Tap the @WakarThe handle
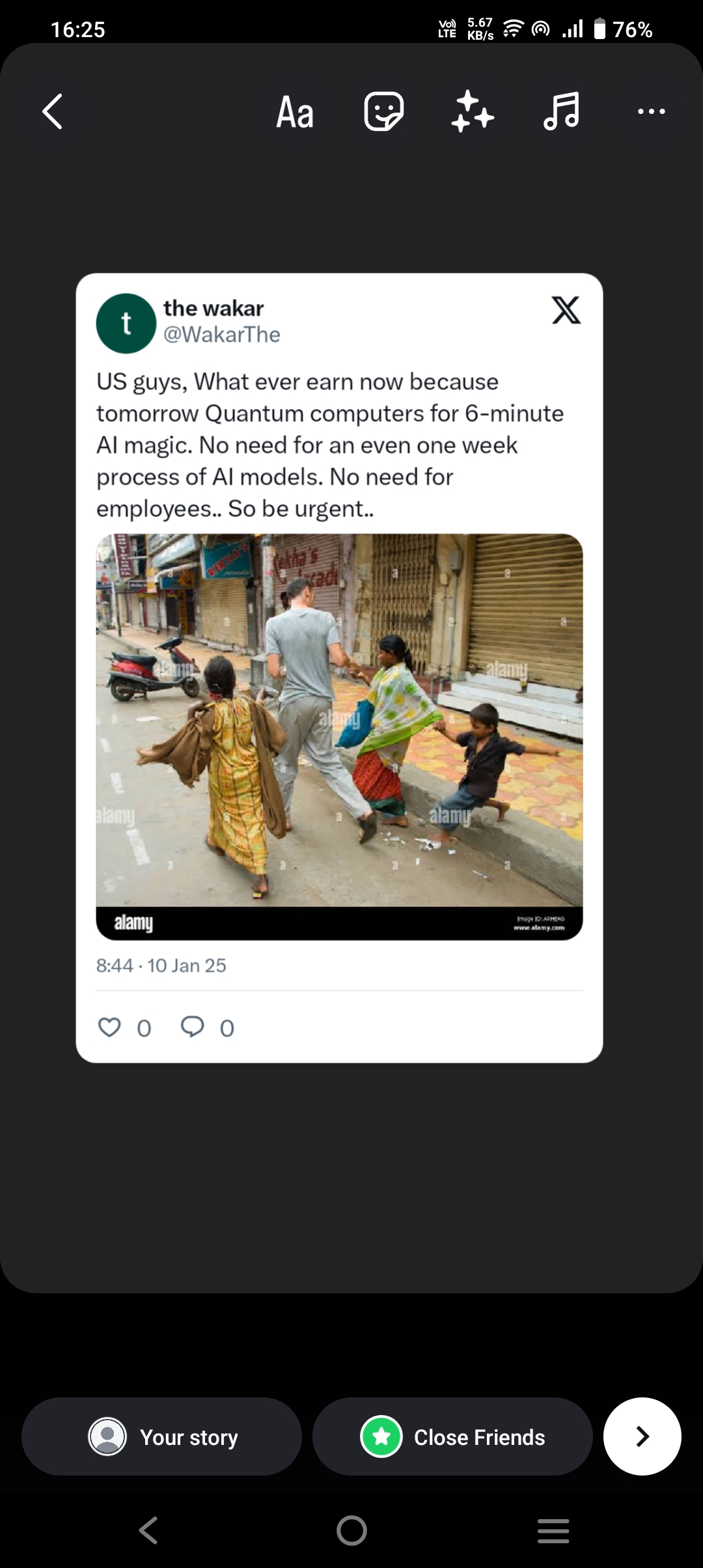Screen dimensions: 703x1568 point(222,335)
